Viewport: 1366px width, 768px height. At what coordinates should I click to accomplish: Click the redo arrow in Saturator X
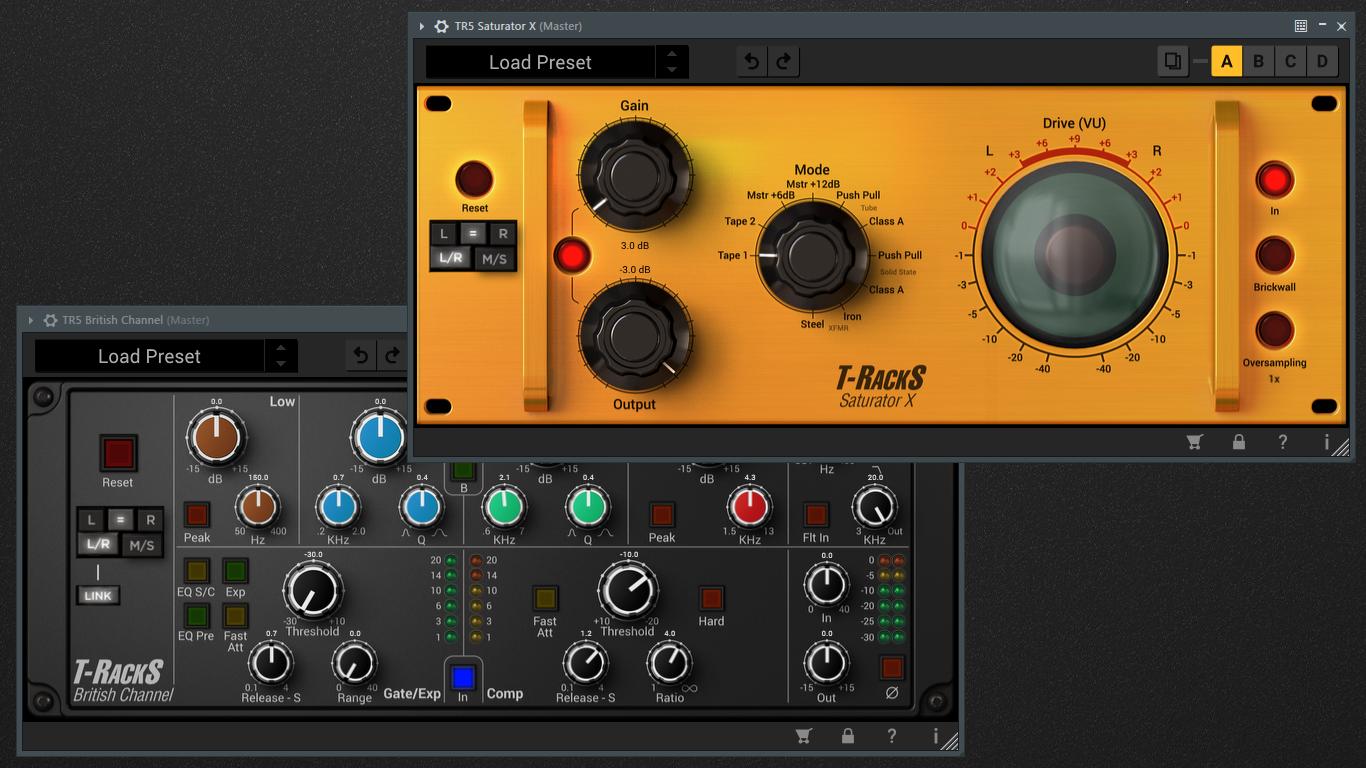coord(784,62)
